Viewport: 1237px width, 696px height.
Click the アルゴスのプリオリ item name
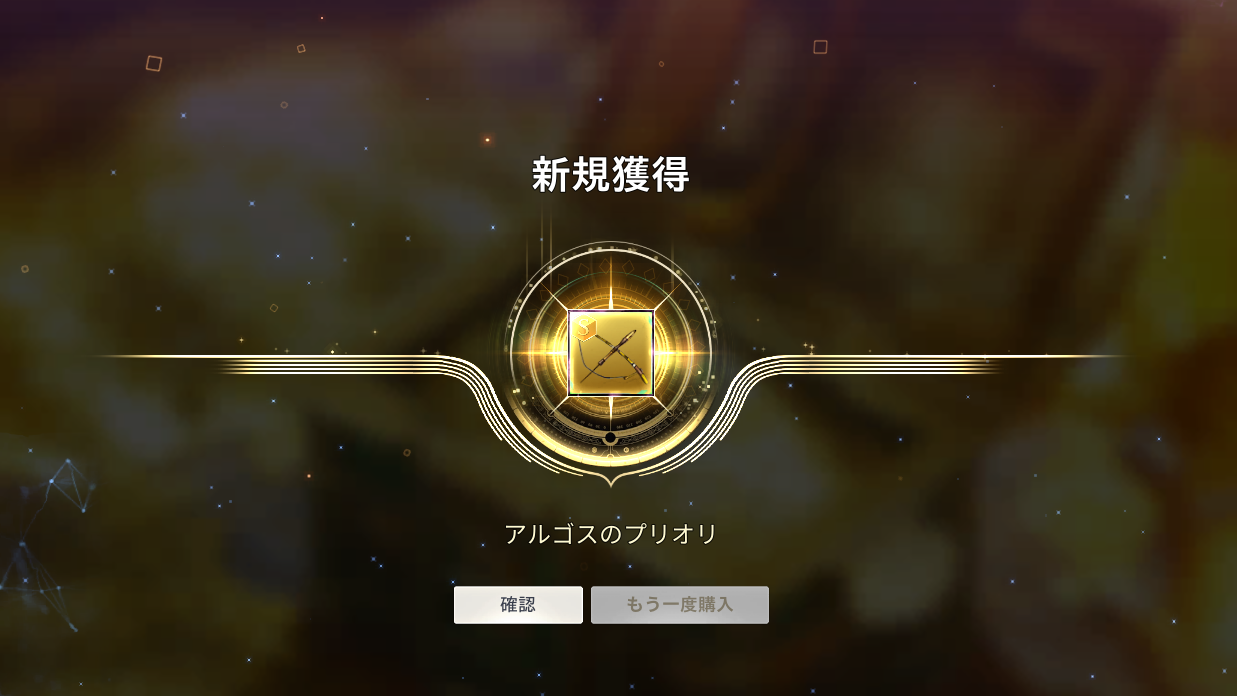[x=611, y=534]
